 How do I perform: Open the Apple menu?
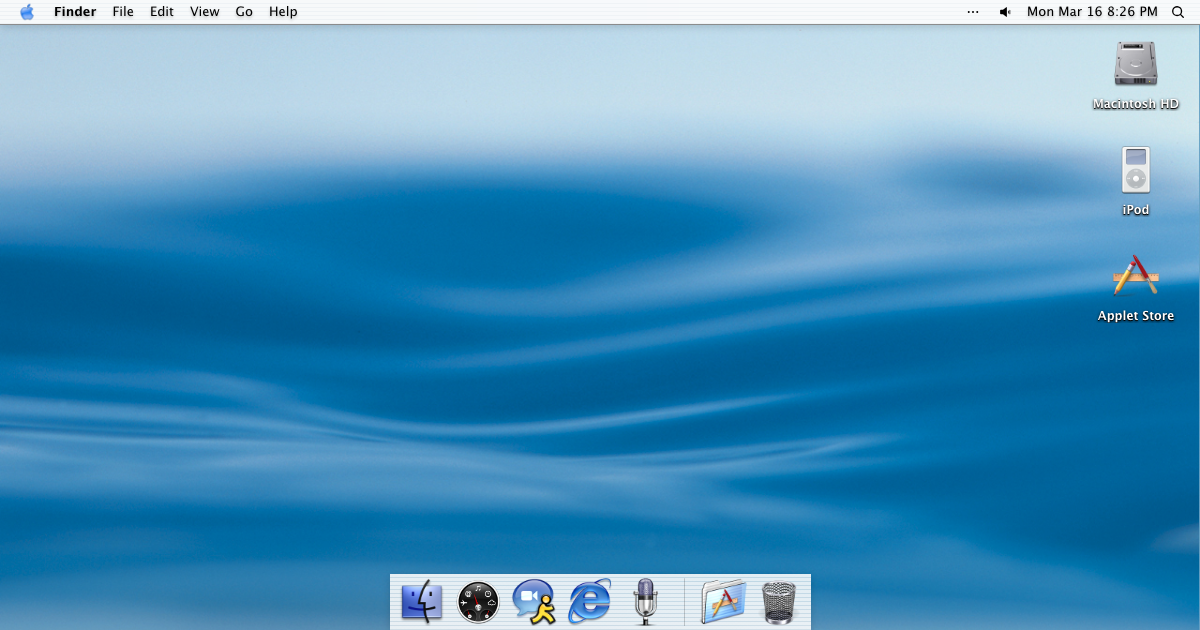pos(27,12)
